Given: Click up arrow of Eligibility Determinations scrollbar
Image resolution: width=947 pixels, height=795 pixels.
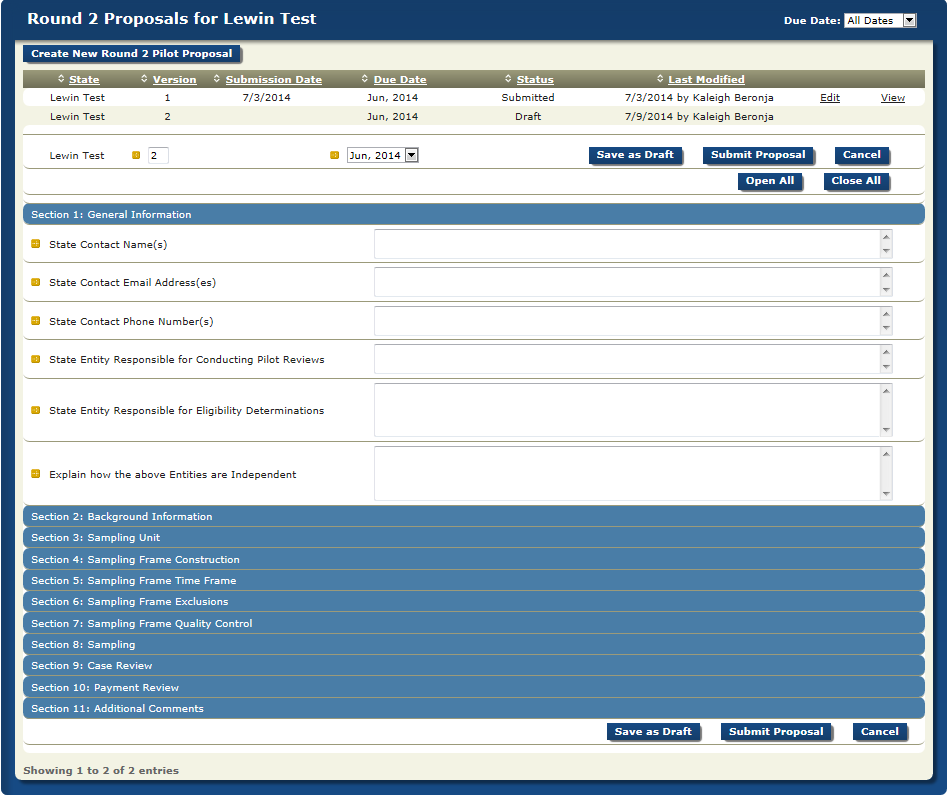Looking at the screenshot, I should tap(886, 391).
